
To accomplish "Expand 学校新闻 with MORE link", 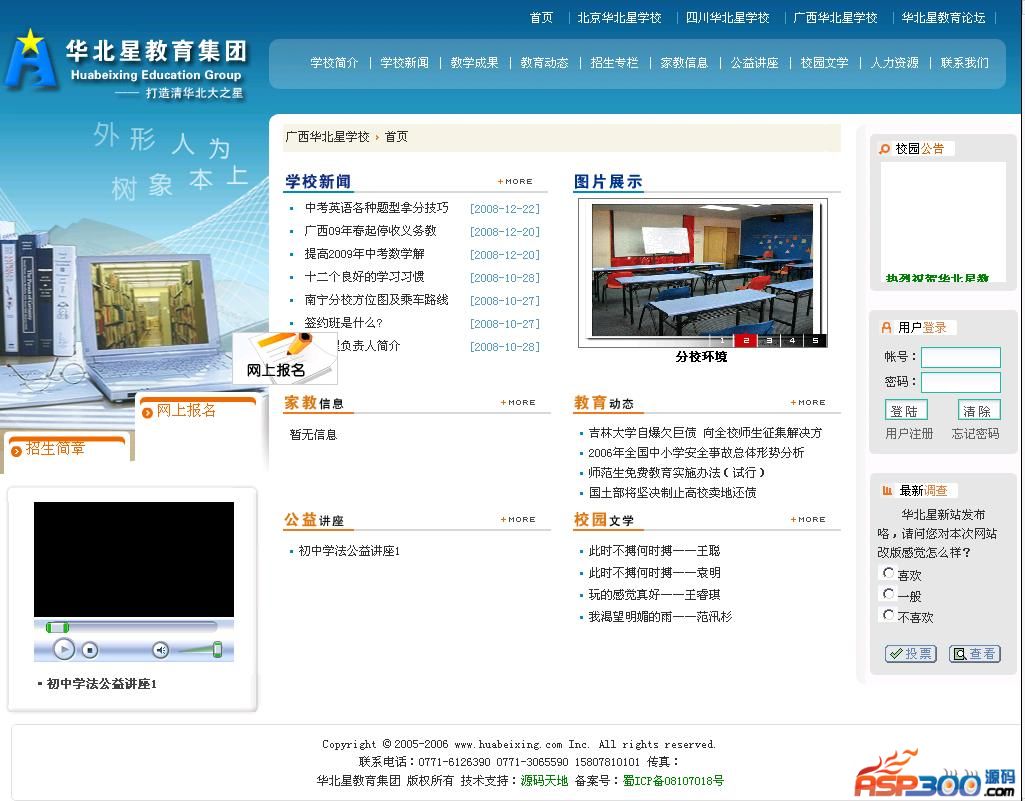I will 516,182.
